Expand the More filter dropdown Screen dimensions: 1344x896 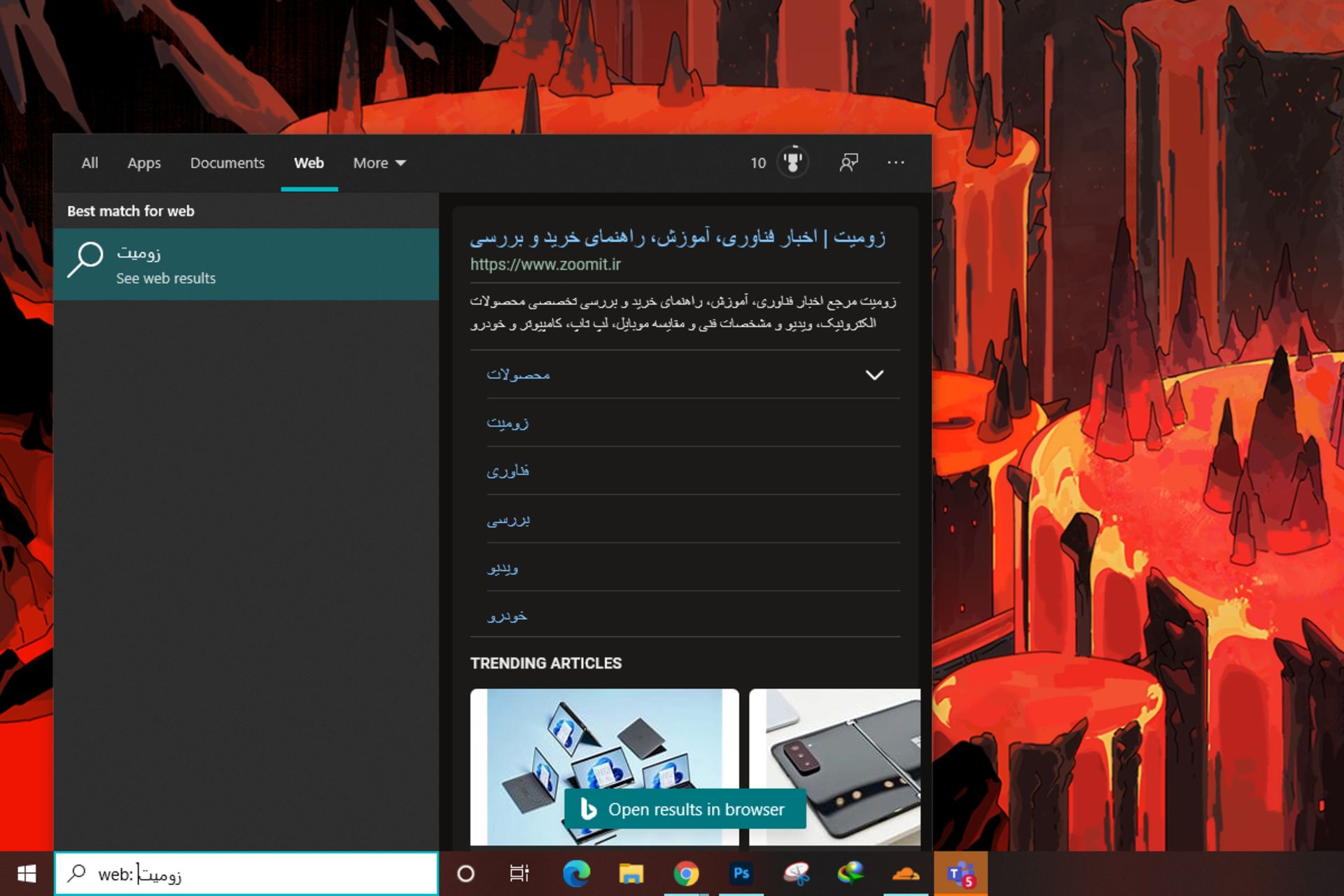tap(379, 163)
